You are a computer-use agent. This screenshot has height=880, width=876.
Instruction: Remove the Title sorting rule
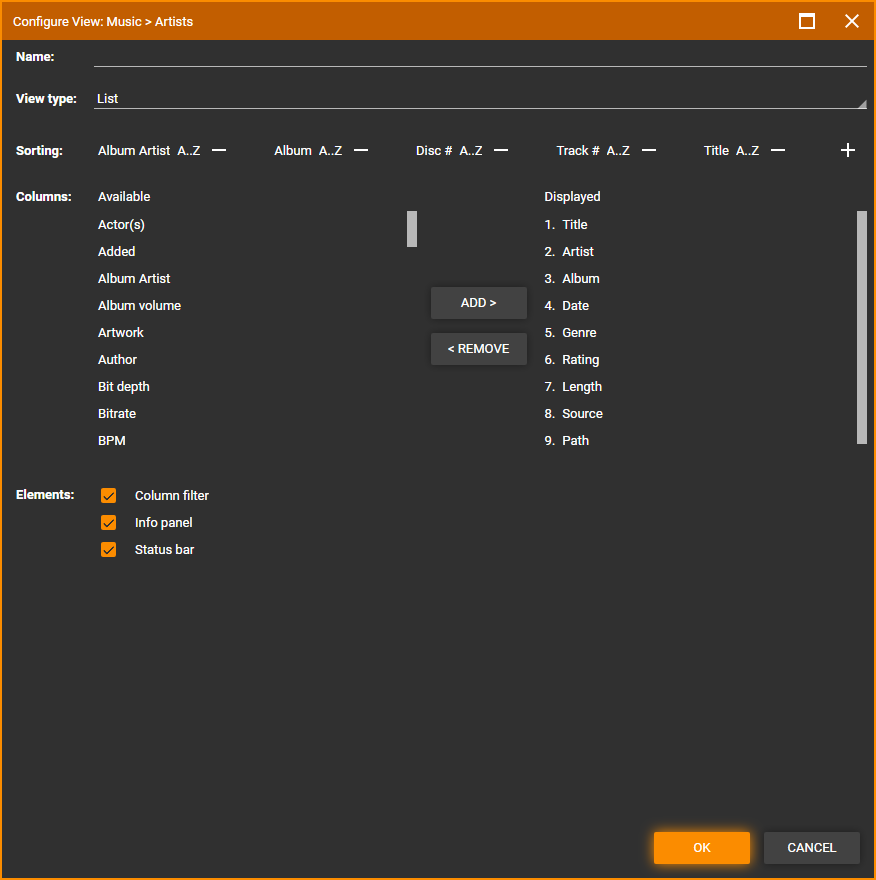pos(778,151)
